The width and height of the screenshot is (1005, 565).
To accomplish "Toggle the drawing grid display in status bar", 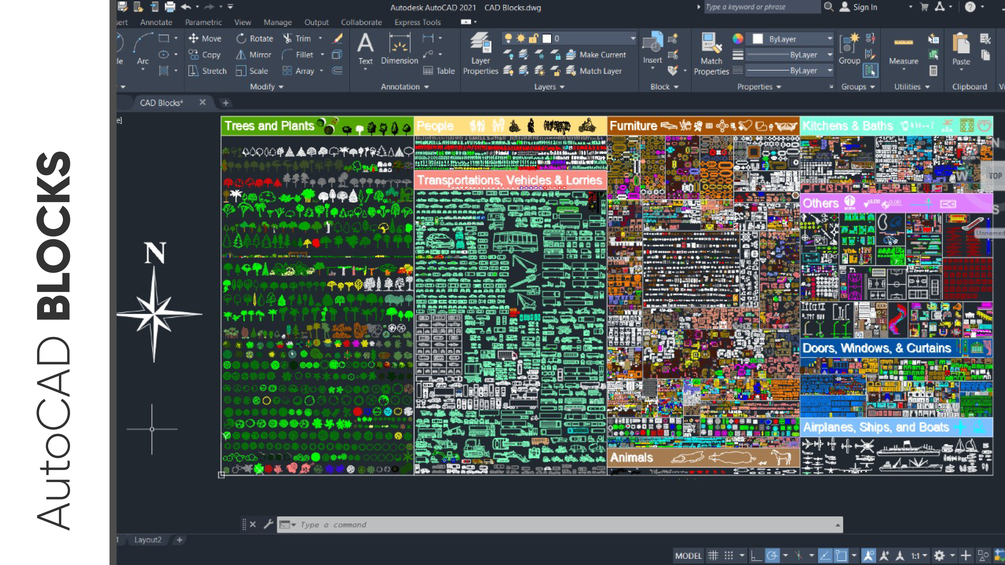I will pos(713,555).
